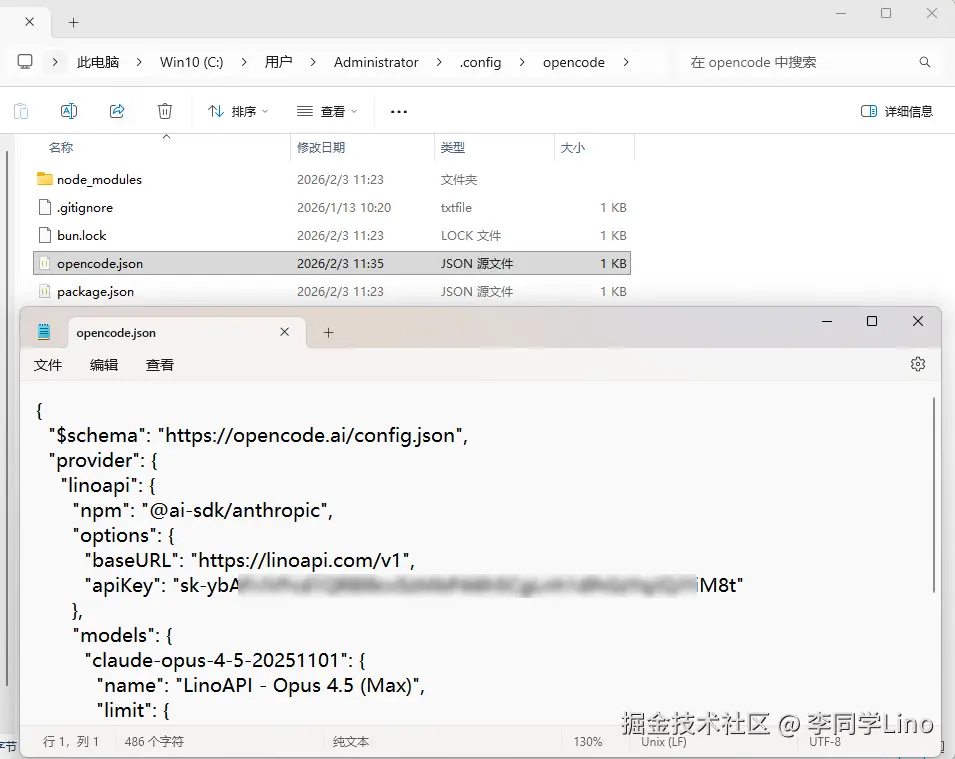Click Notepad vertical scrollbar
Screen dimensions: 955x759
tap(934, 495)
